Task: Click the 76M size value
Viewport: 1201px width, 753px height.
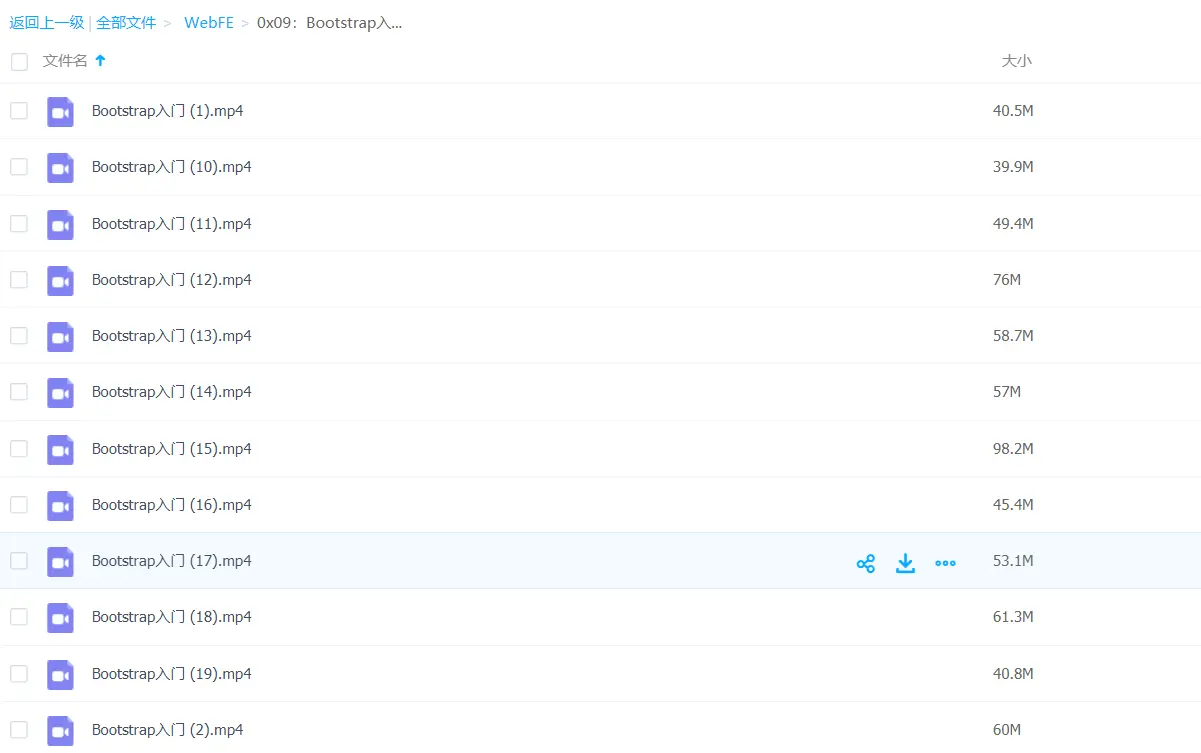Action: [x=1007, y=280]
